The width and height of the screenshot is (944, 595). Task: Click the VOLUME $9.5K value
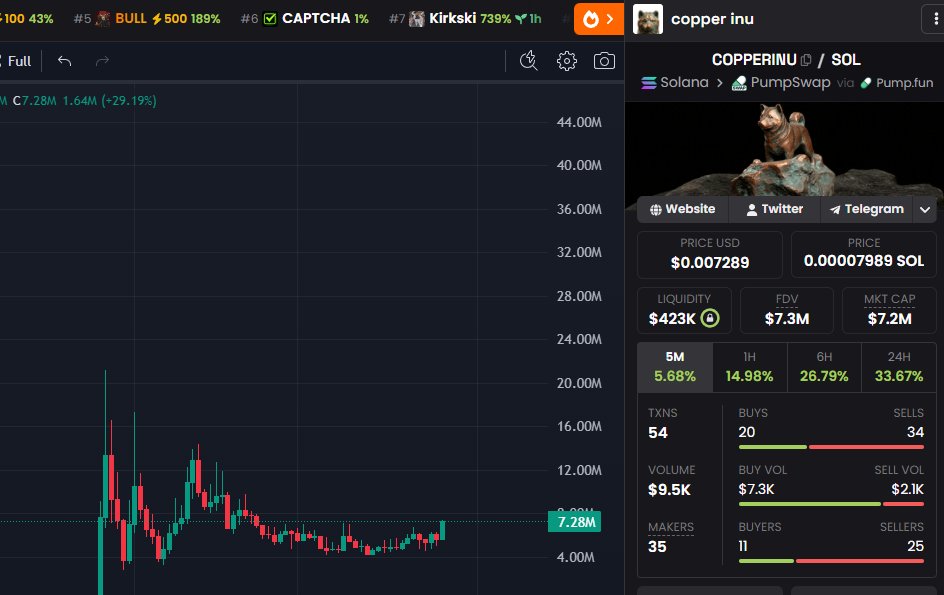(669, 490)
